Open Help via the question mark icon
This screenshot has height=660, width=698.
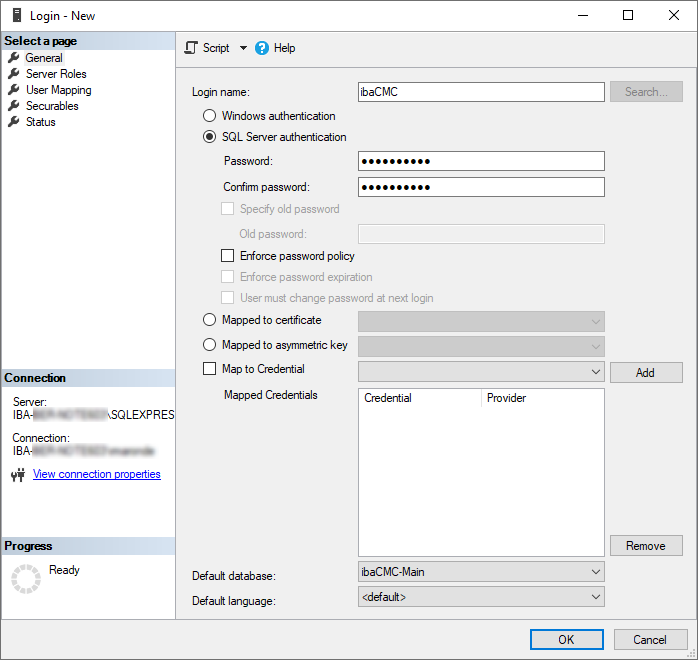[262, 48]
